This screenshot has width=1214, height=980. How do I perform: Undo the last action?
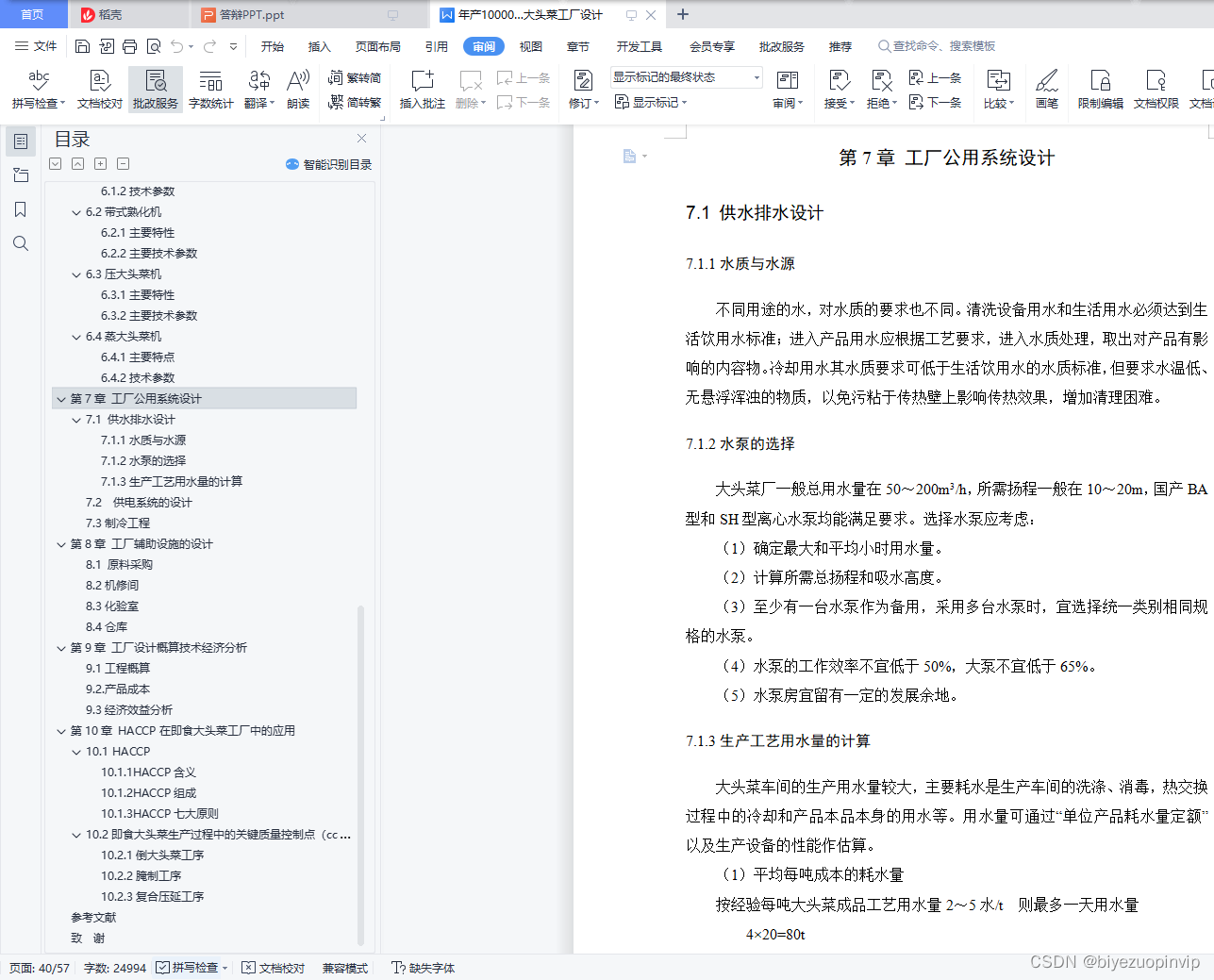click(x=176, y=46)
